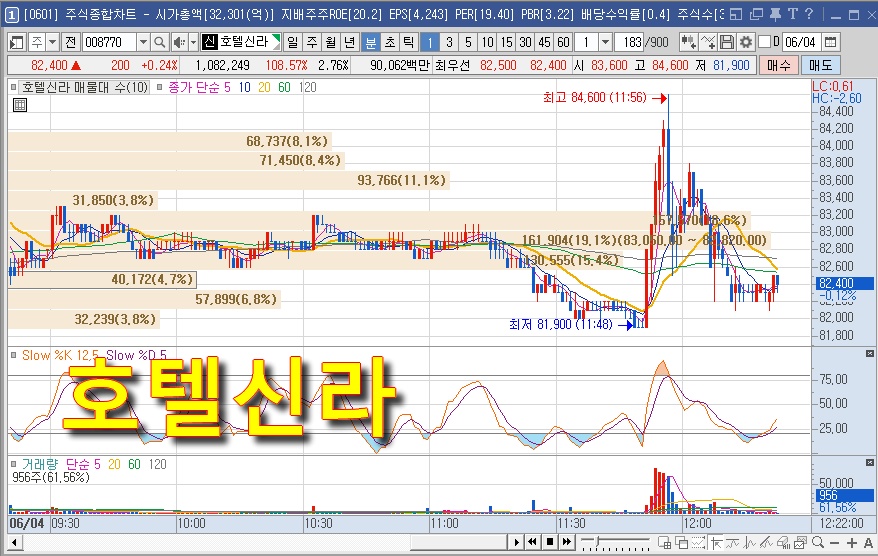Screen dimensions: 878x556
Task: Click the stock code input field 008770
Action: (110, 42)
